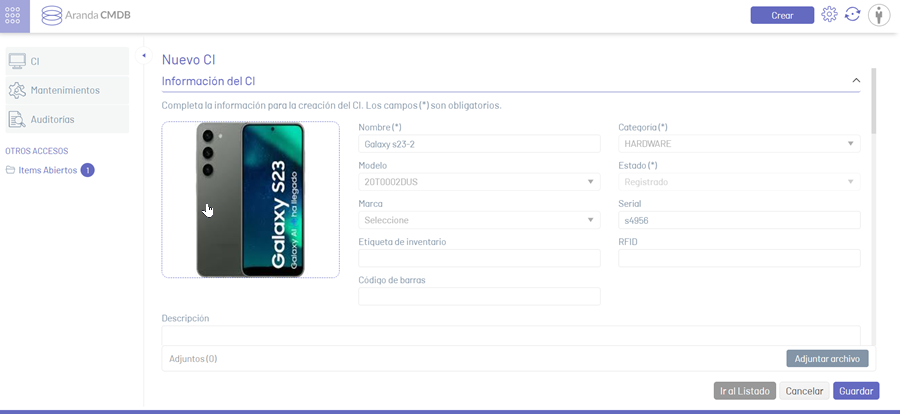Click the refresh sync icon
900x414 pixels.
pos(853,15)
